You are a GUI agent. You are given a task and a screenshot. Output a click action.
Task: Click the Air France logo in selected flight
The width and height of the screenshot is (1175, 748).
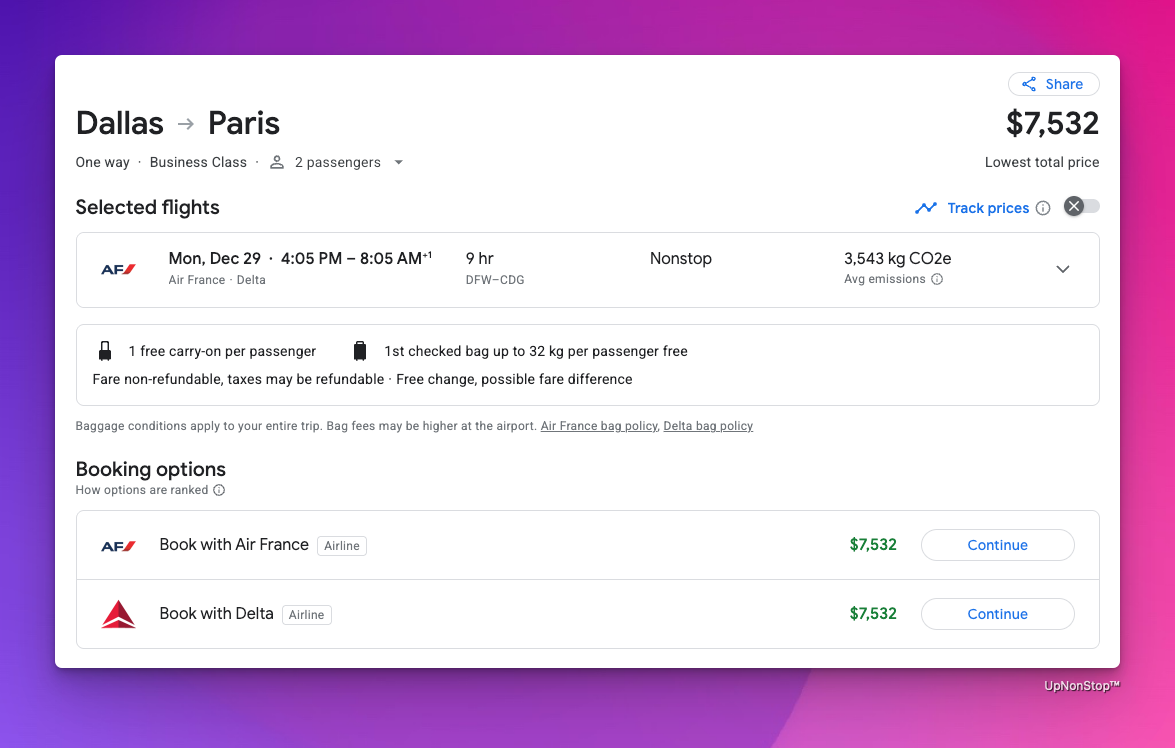coord(118,269)
